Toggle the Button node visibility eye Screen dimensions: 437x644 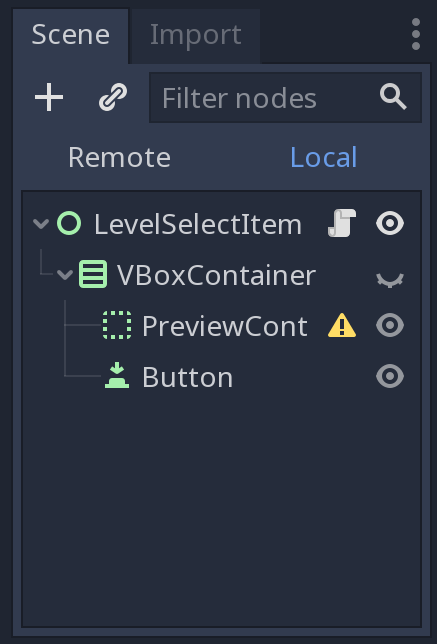[390, 376]
